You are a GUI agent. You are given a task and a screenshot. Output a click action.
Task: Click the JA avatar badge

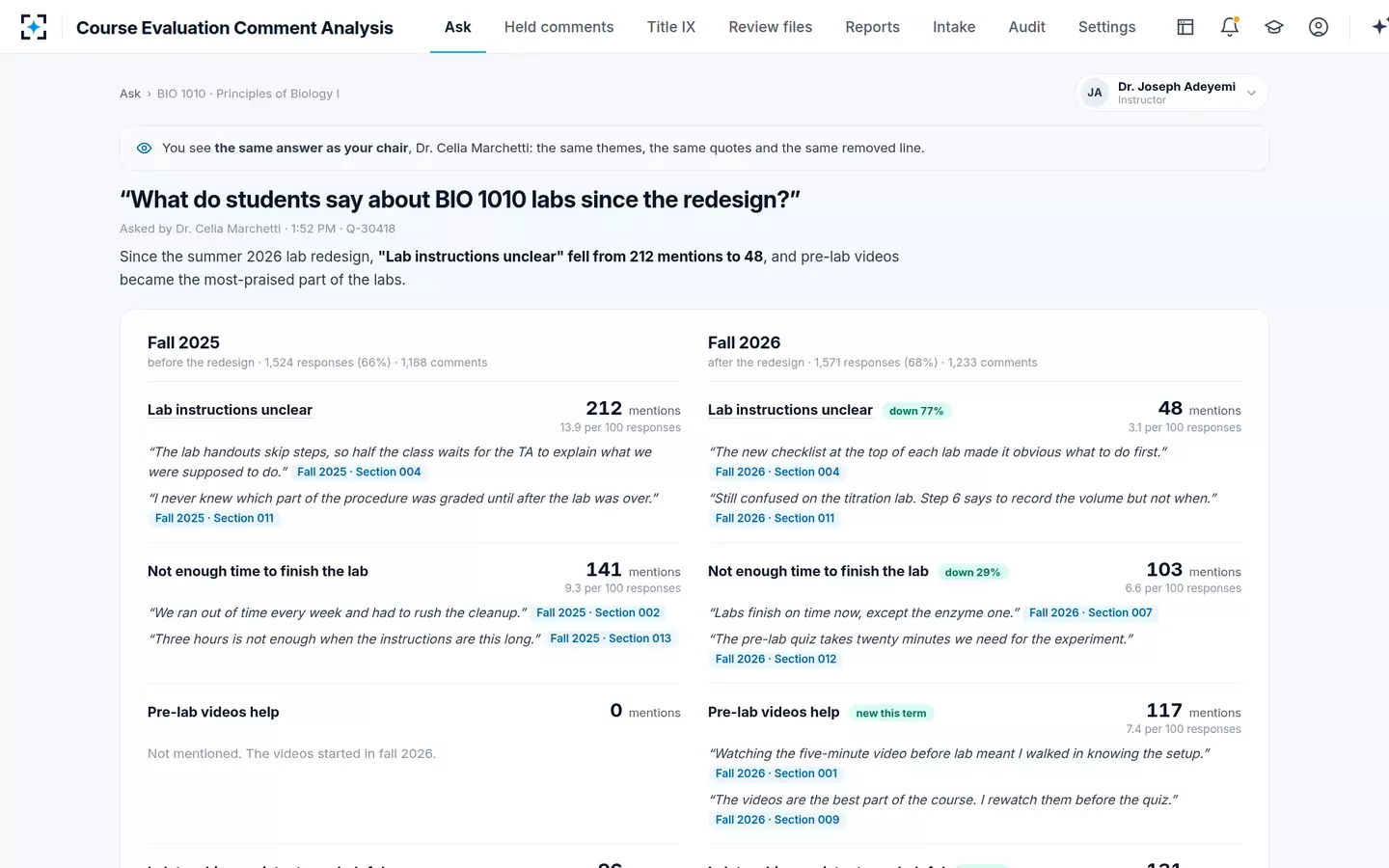click(1095, 93)
